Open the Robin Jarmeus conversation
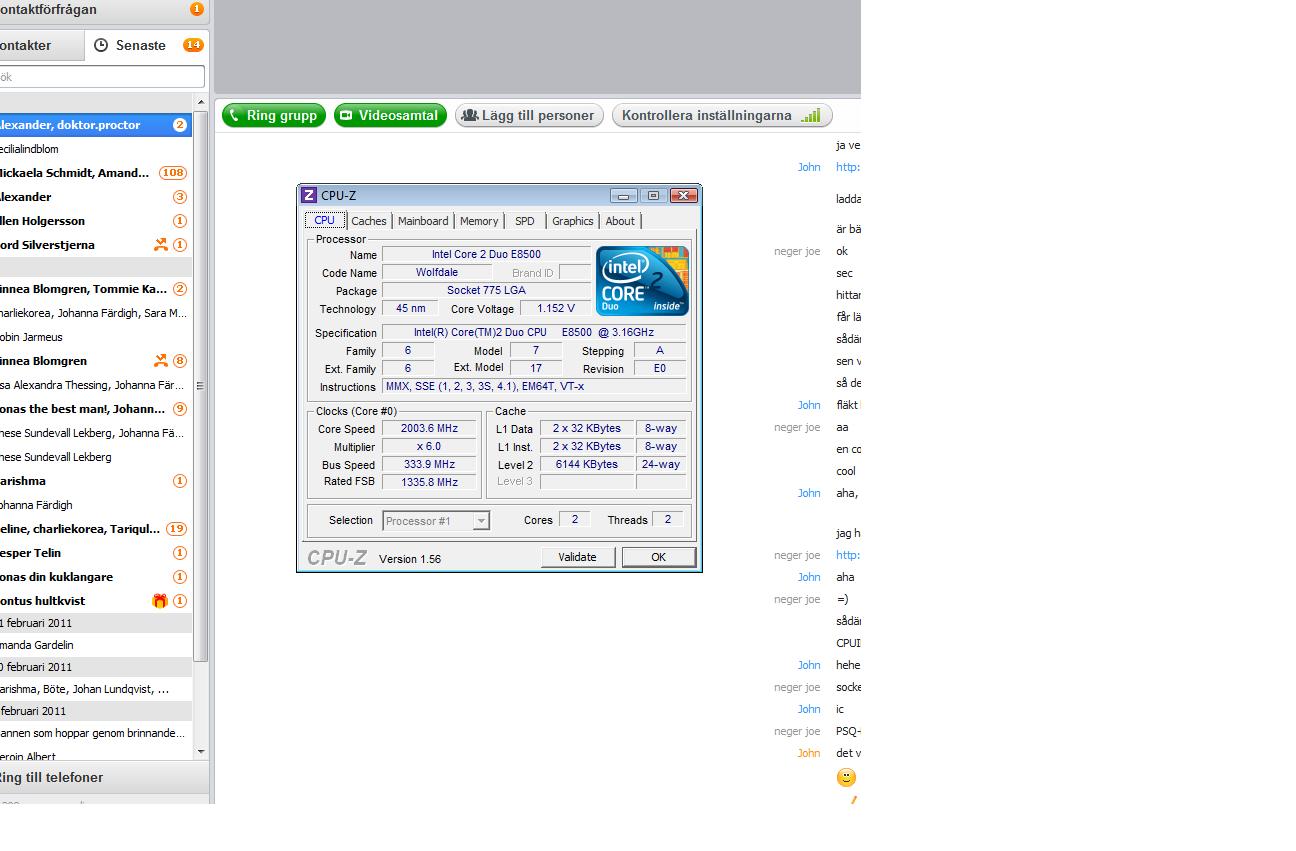The image size is (1296, 851). coord(96,337)
